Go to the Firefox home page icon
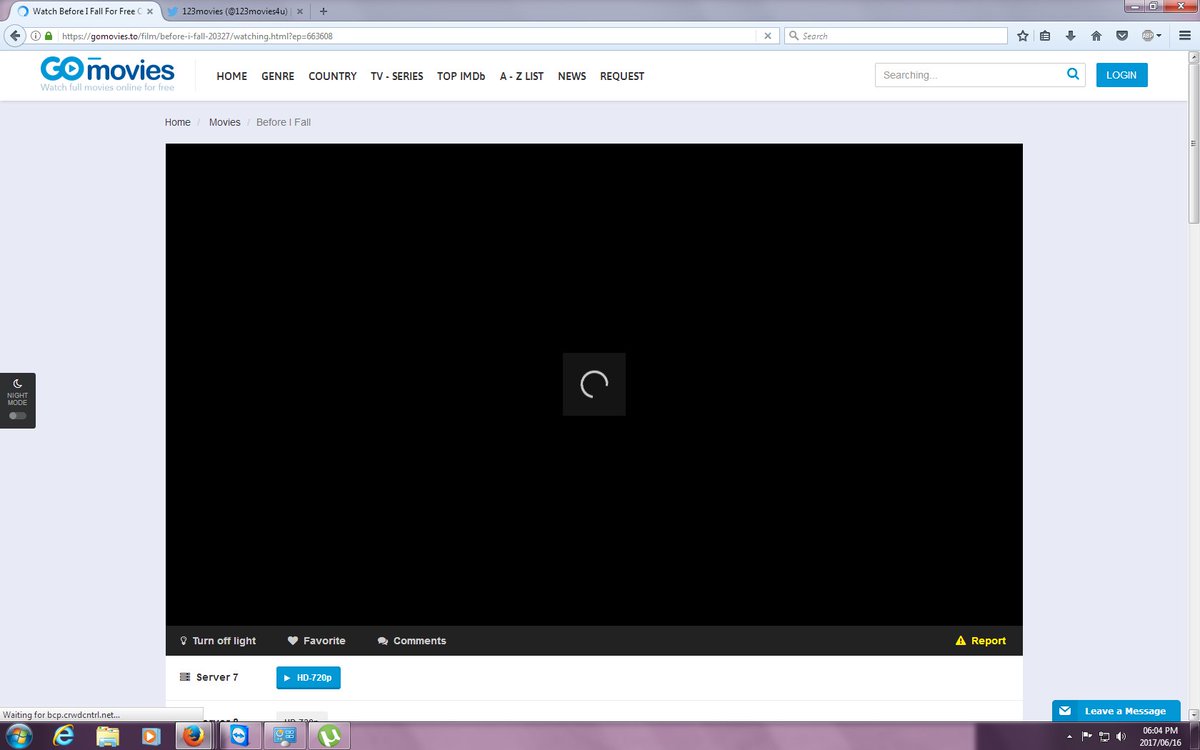The width and height of the screenshot is (1200, 750). pos(1096,36)
